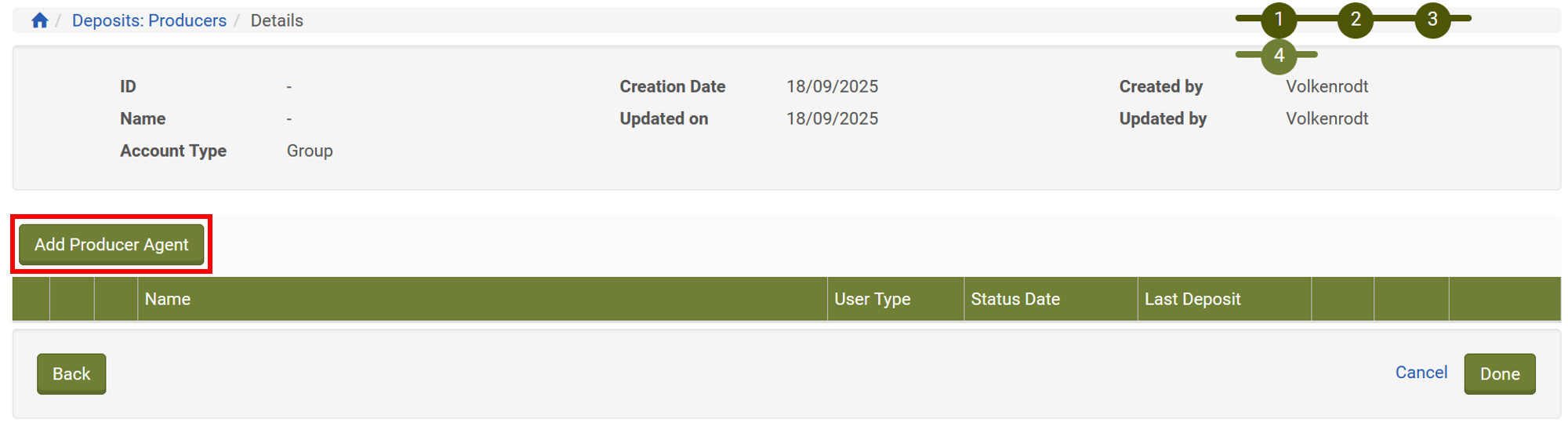Click the step 4 circle indicator

1279,56
